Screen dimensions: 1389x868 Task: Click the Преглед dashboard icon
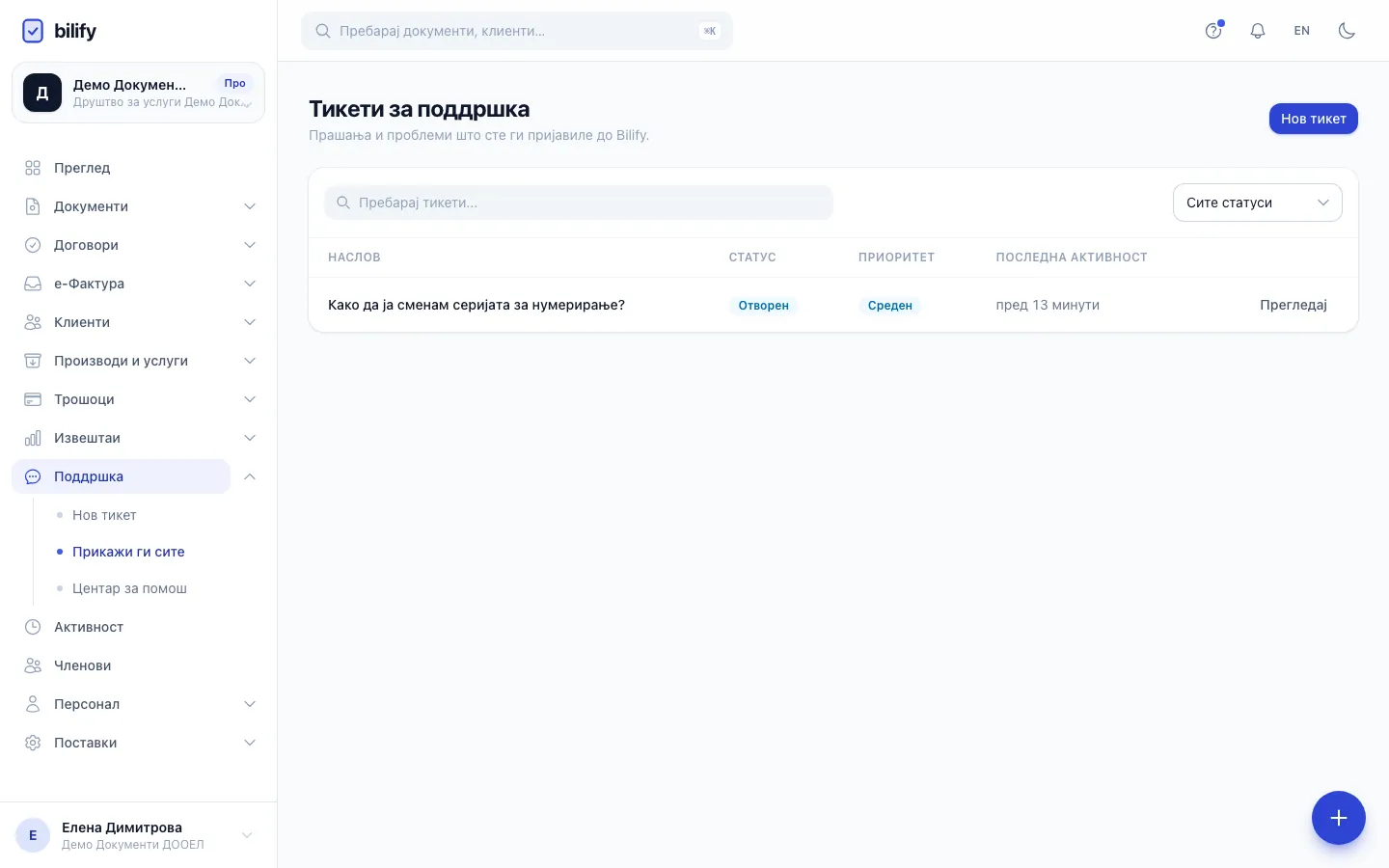[x=33, y=168]
